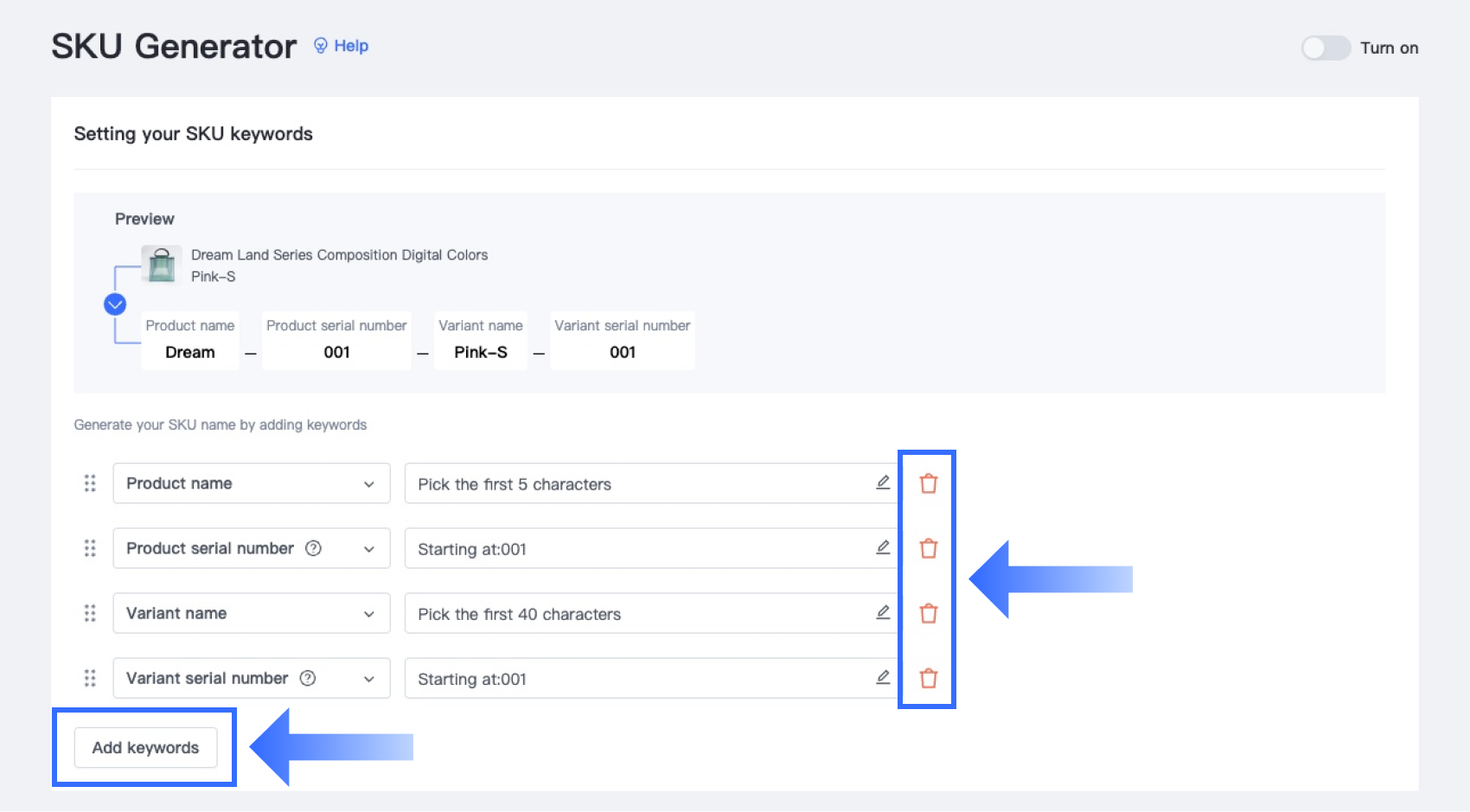Delete the Variant name keyword row
The height and width of the screenshot is (812, 1470).
point(928,613)
